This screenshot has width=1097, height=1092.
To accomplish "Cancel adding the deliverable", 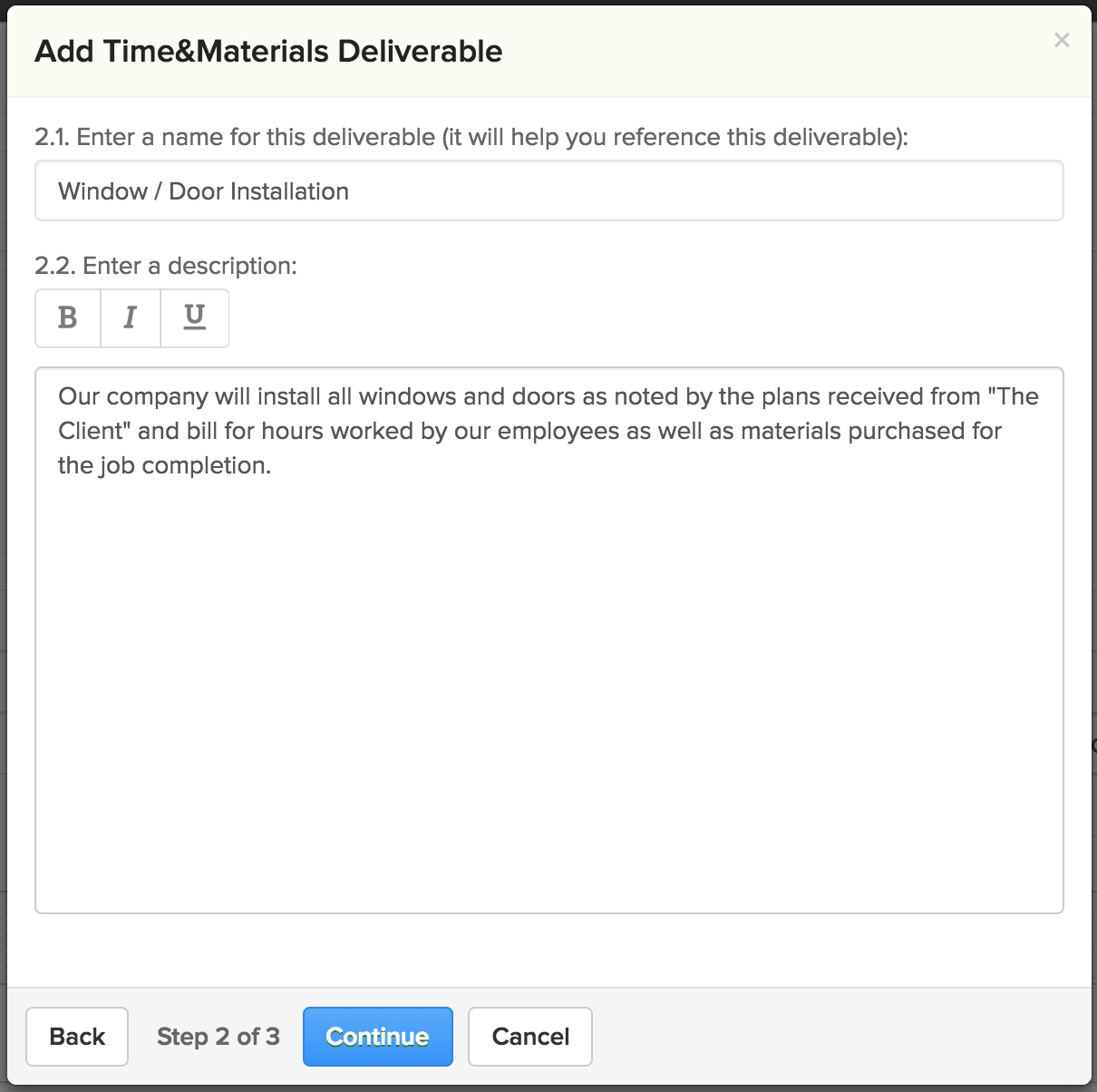I will click(x=530, y=1037).
